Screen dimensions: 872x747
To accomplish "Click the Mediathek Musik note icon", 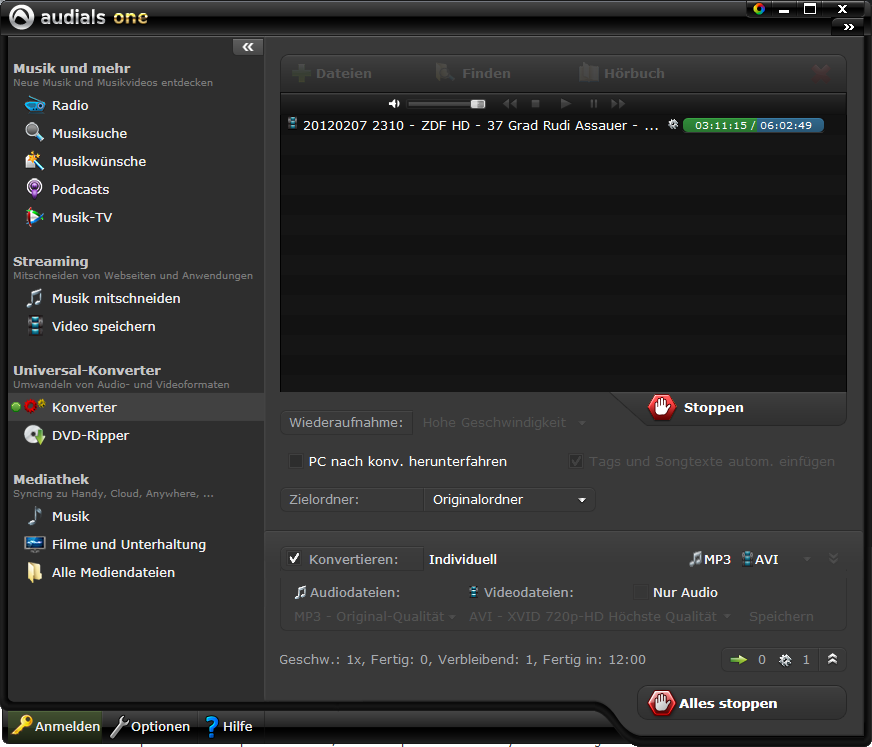I will pos(35,516).
